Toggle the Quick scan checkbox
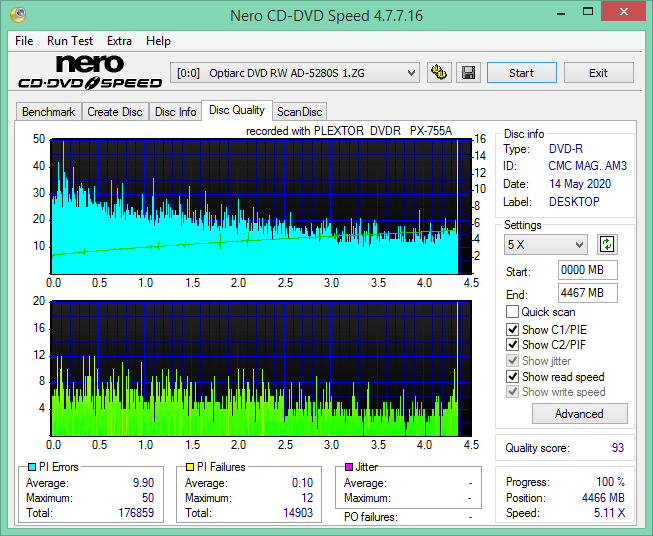This screenshot has height=536, width=653. (x=512, y=312)
